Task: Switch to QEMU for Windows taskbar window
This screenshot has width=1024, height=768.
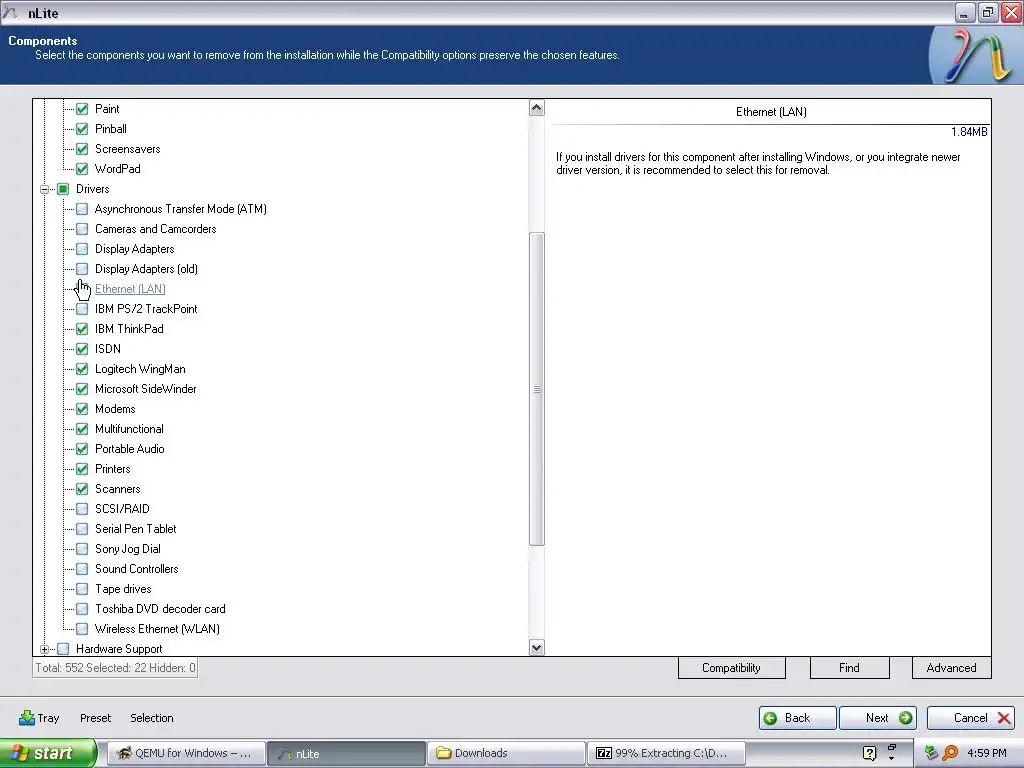Action: [x=185, y=753]
